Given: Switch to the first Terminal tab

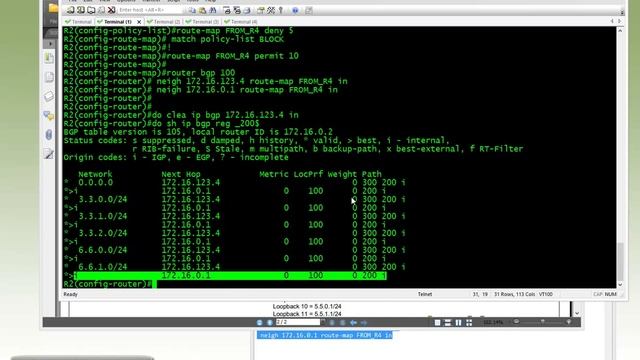Looking at the screenshot, I should (78, 22).
